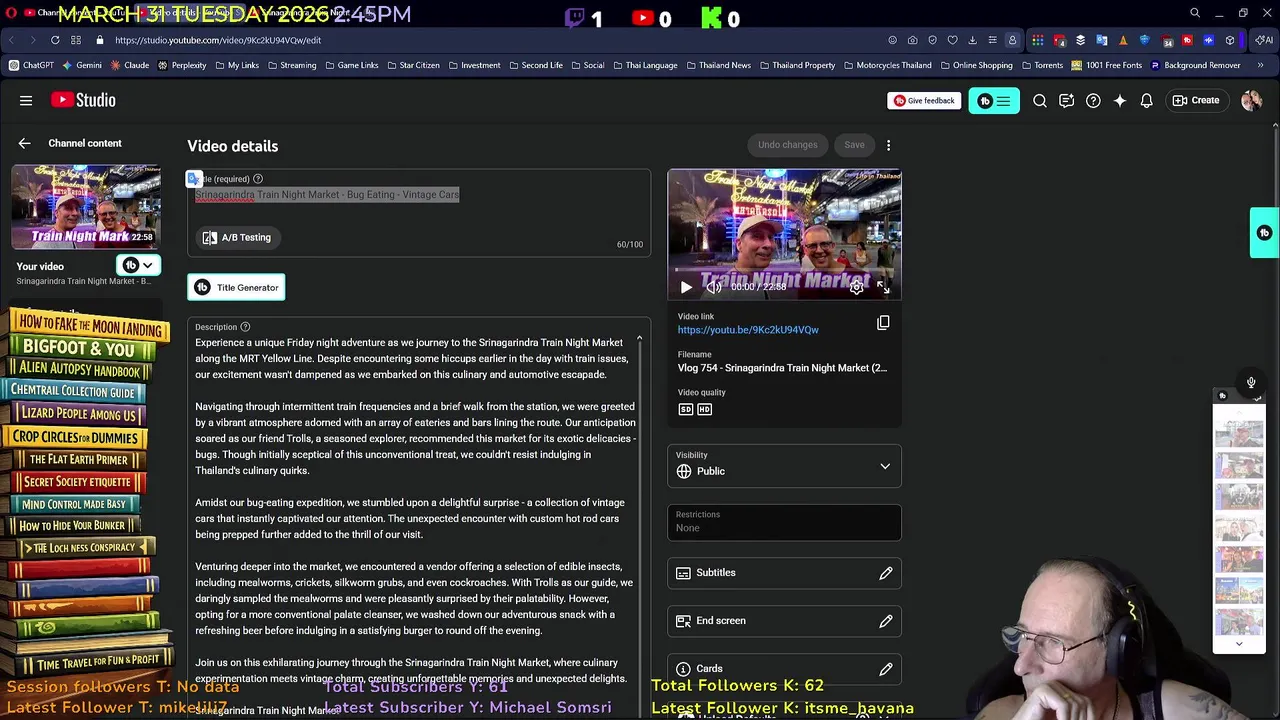Screen dimensions: 1280x720
Task: Open the Studio help question icon
Action: 1093,100
